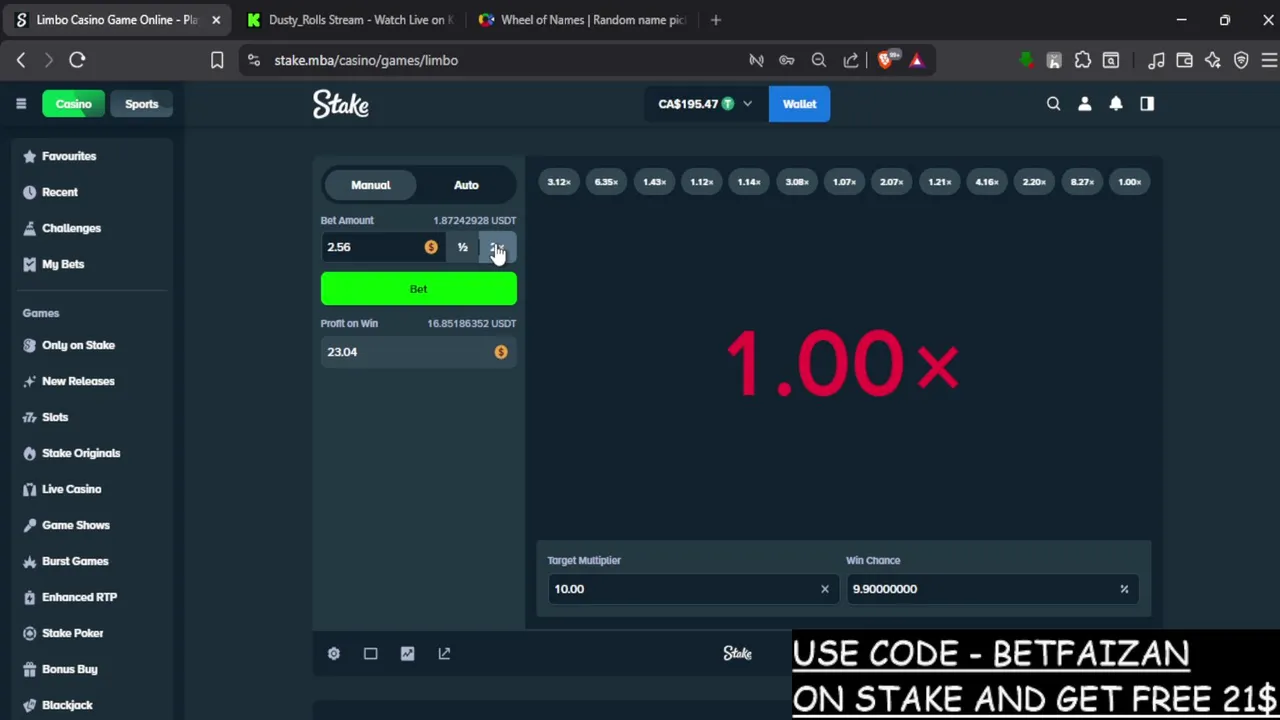The height and width of the screenshot is (720, 1280).
Task: Switch to Manual betting mode
Action: tap(371, 185)
